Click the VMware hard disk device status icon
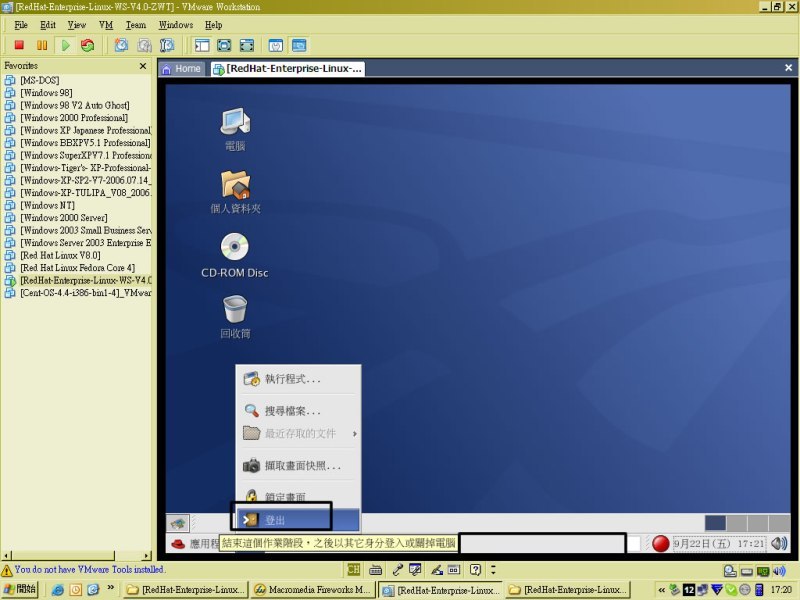Viewport: 800px width, 600px height. 730,571
